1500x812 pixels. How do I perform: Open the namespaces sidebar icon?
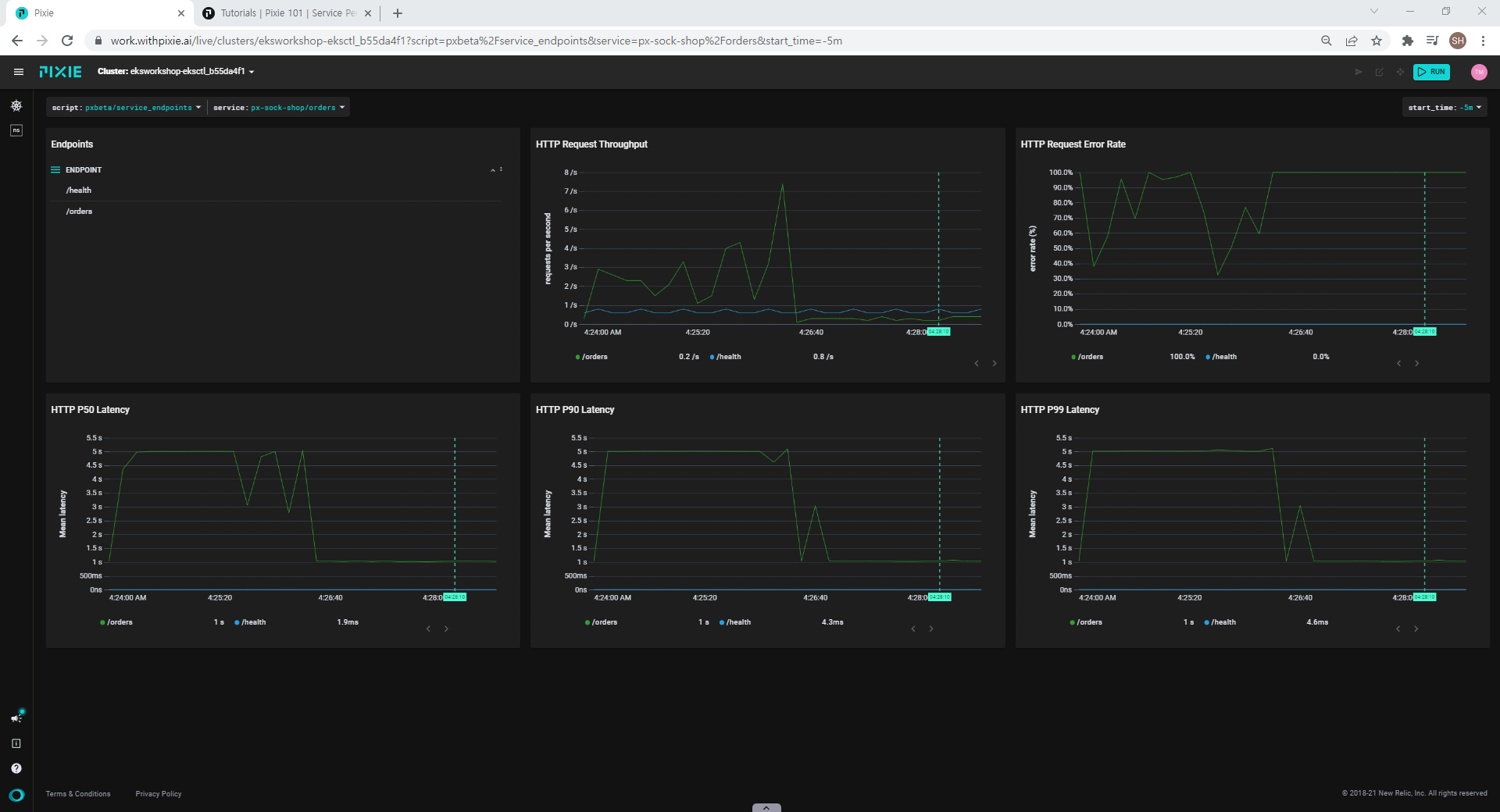[16, 130]
